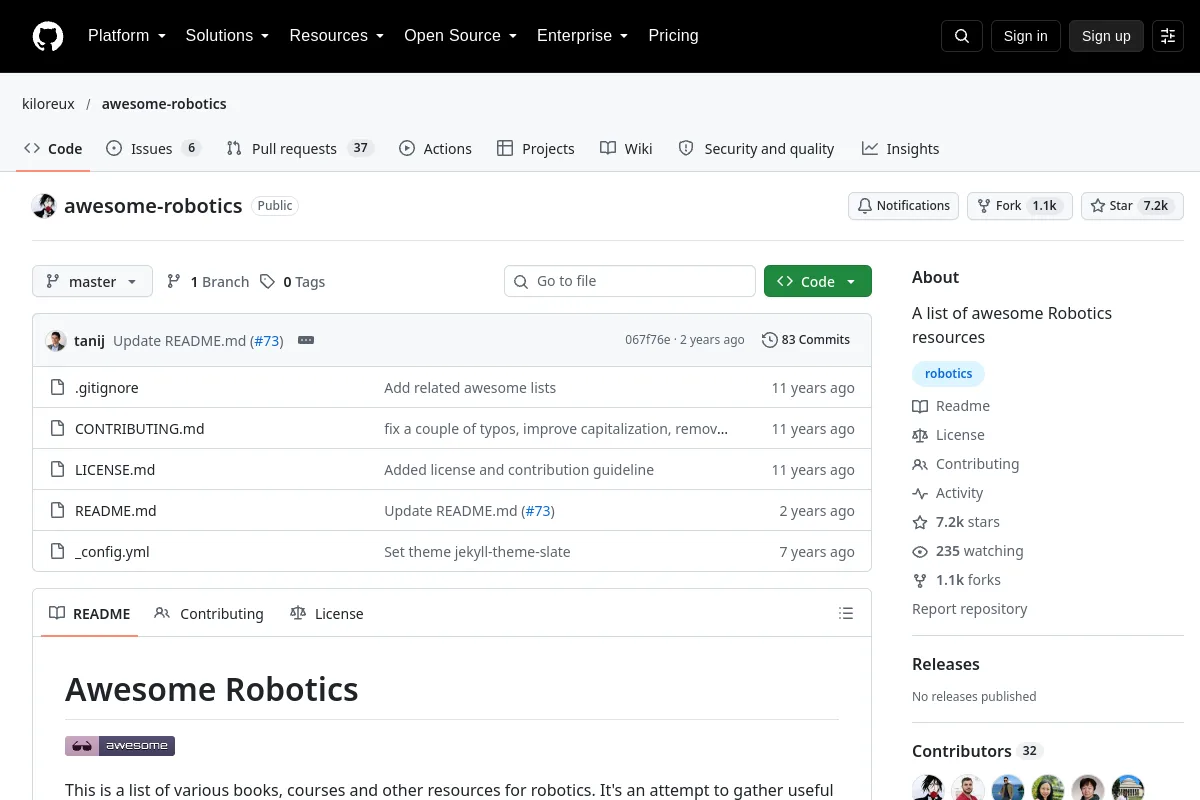Expand the commit message ellipsis icon

(306, 340)
